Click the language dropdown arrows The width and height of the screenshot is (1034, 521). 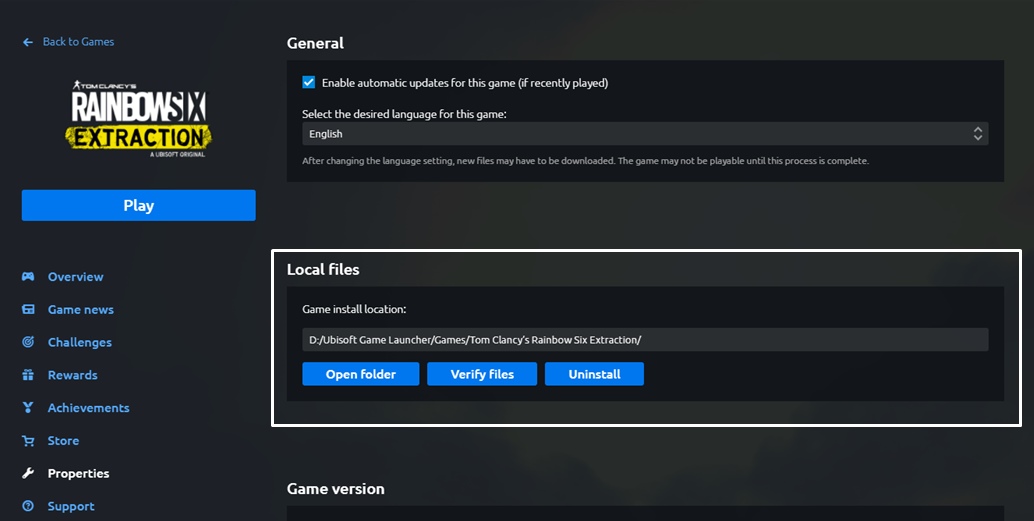click(x=977, y=134)
